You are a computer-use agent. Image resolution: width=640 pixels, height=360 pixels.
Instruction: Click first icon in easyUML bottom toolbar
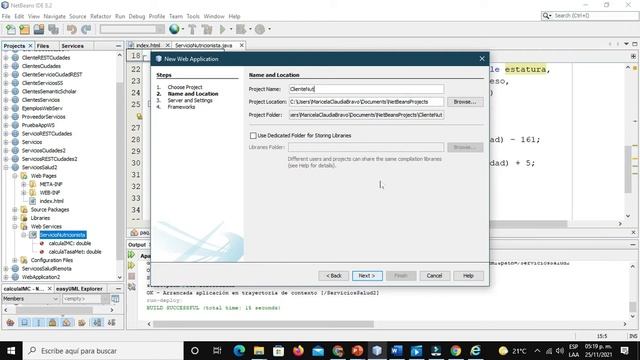pyautogui.click(x=11, y=323)
